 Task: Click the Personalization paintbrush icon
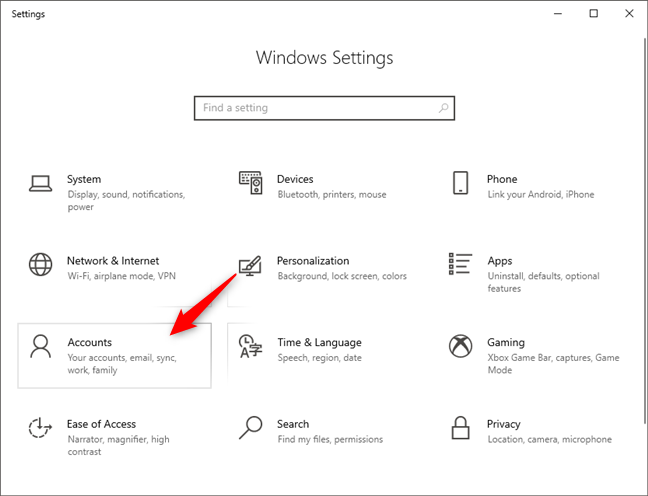(x=250, y=266)
